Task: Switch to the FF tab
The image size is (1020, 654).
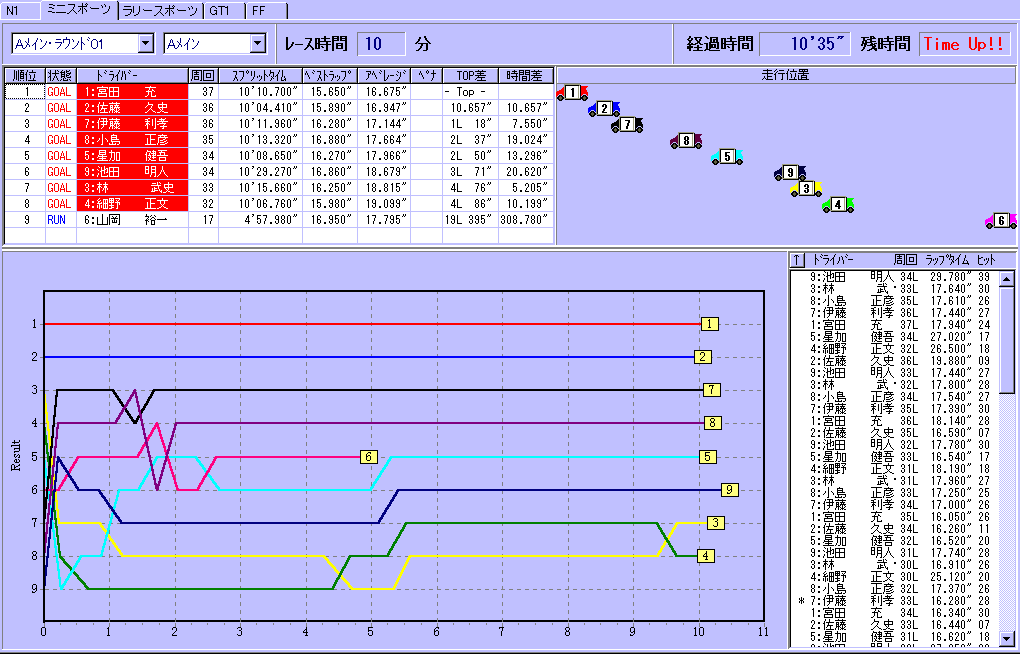Action: 258,10
